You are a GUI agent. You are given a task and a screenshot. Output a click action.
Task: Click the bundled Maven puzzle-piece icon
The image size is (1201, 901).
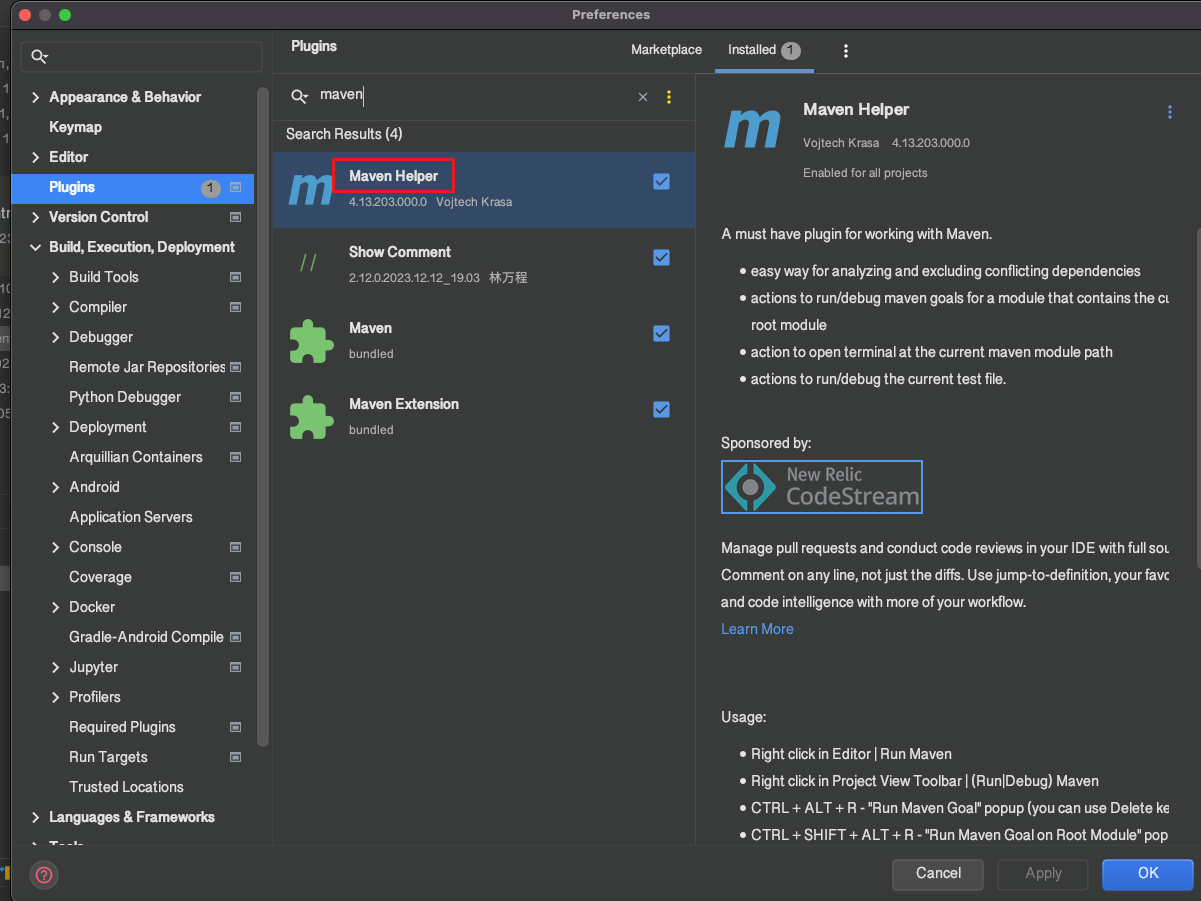click(x=310, y=341)
